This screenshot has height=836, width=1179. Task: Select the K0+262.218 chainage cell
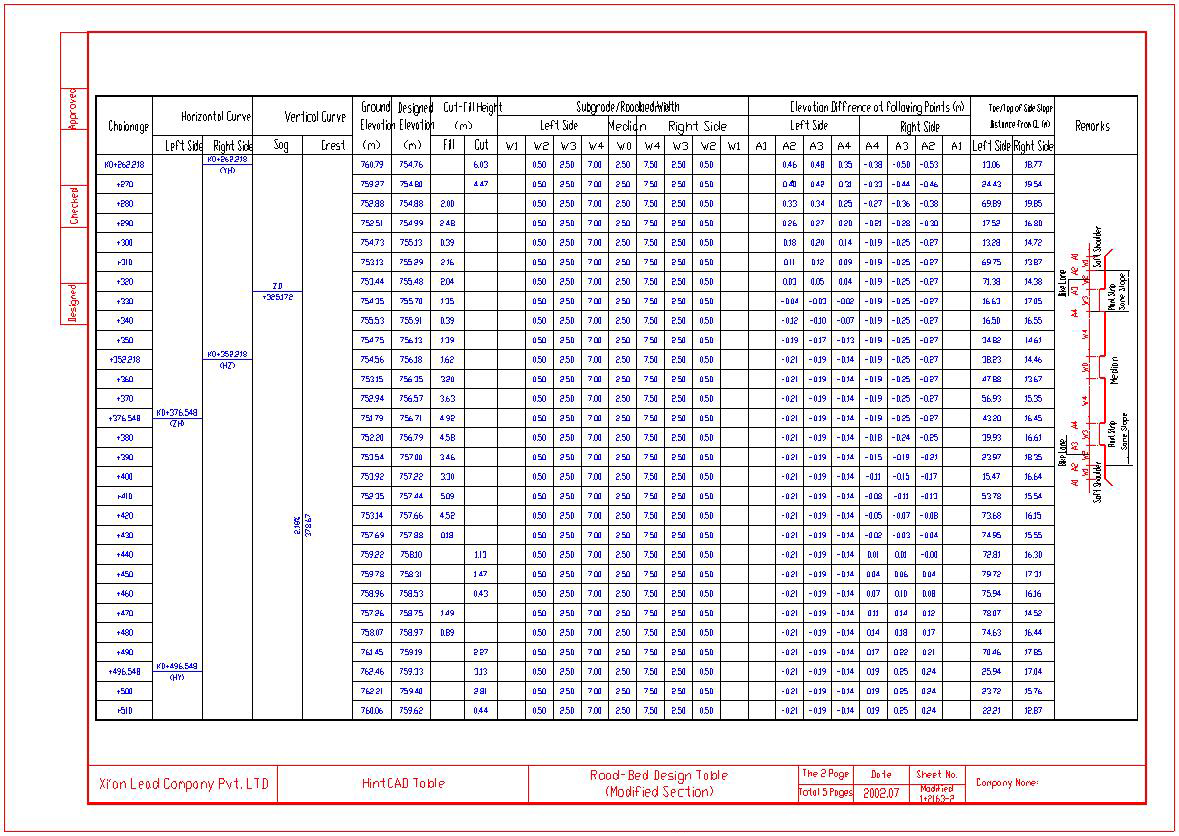(x=124, y=165)
